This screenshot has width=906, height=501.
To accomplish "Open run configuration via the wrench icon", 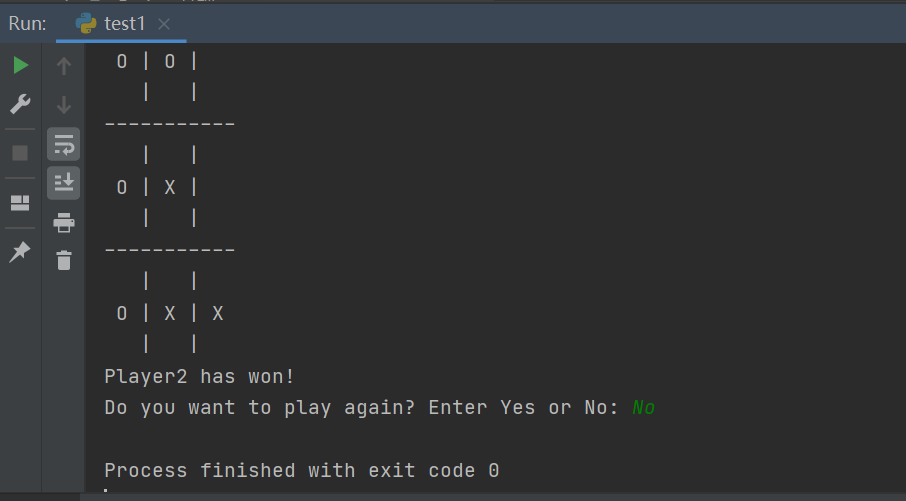I will 20,104.
